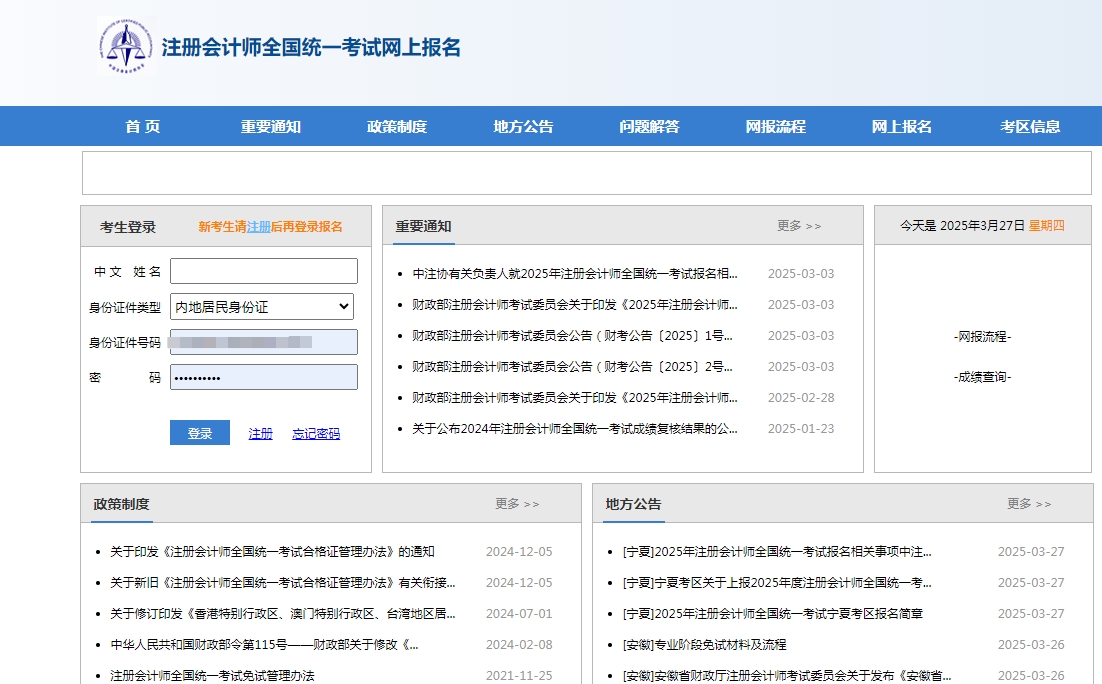Viewport: 1102px width, 684px height.
Task: Click the 中文姓名 input field
Action: pyautogui.click(x=263, y=270)
